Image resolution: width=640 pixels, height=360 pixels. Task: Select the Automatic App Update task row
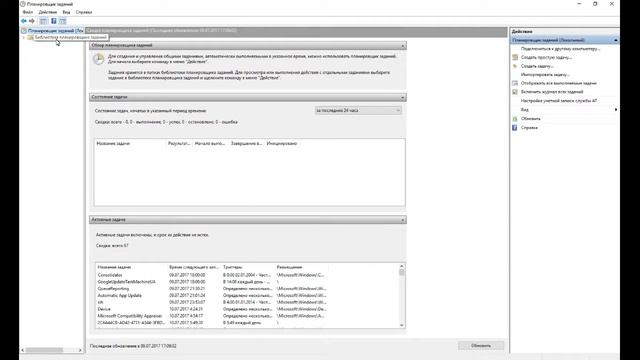[212, 296]
